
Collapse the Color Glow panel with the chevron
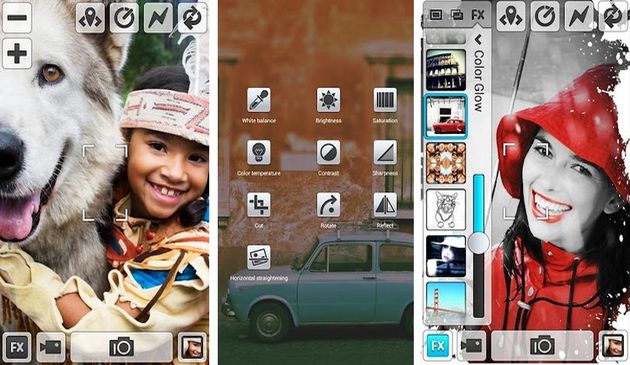(x=478, y=39)
